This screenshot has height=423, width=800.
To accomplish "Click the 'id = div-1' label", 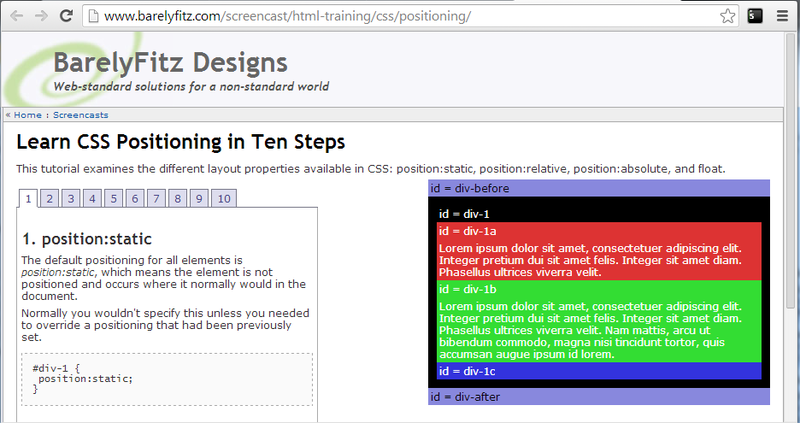I will point(464,214).
